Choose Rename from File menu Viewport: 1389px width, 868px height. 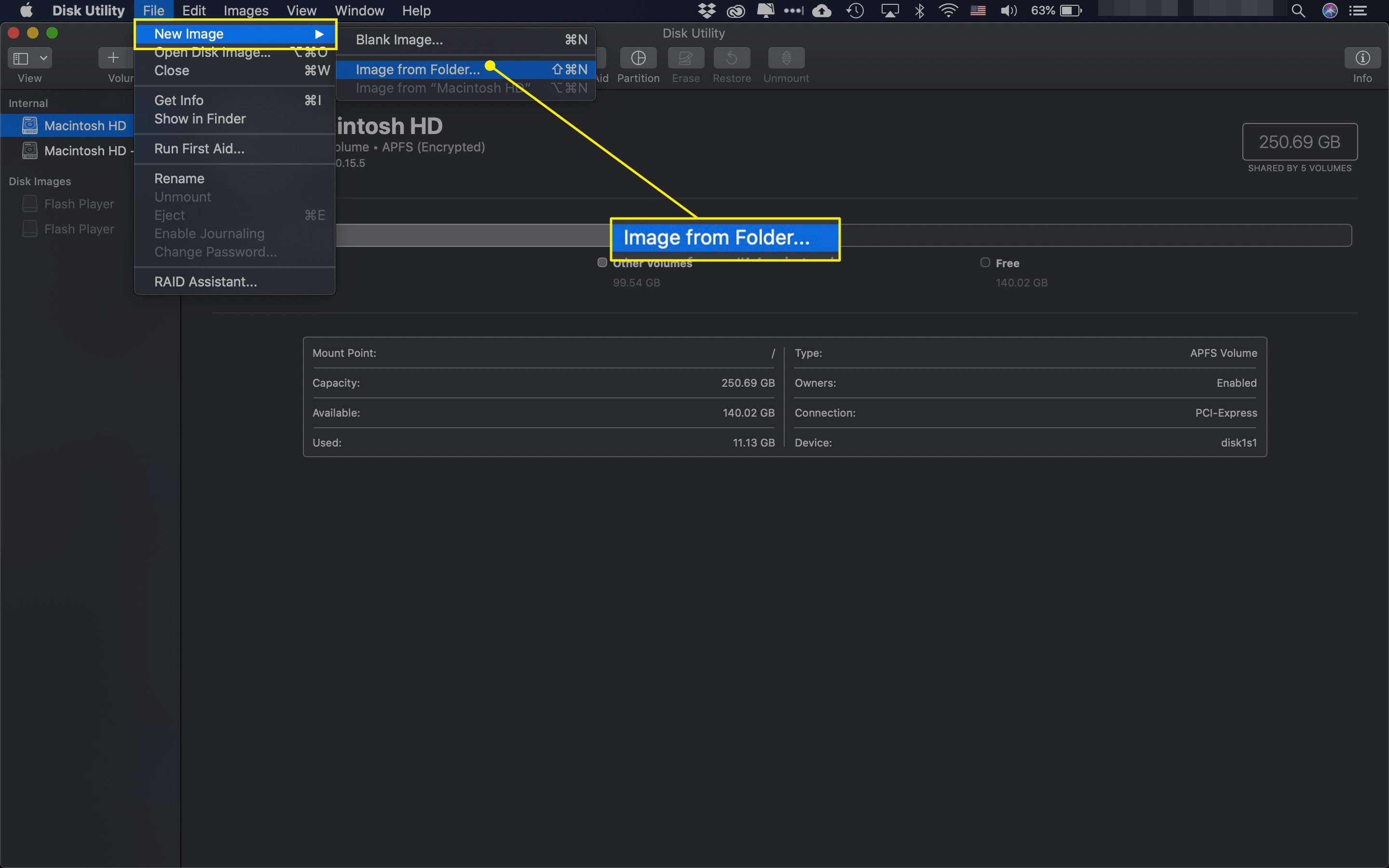(235, 178)
